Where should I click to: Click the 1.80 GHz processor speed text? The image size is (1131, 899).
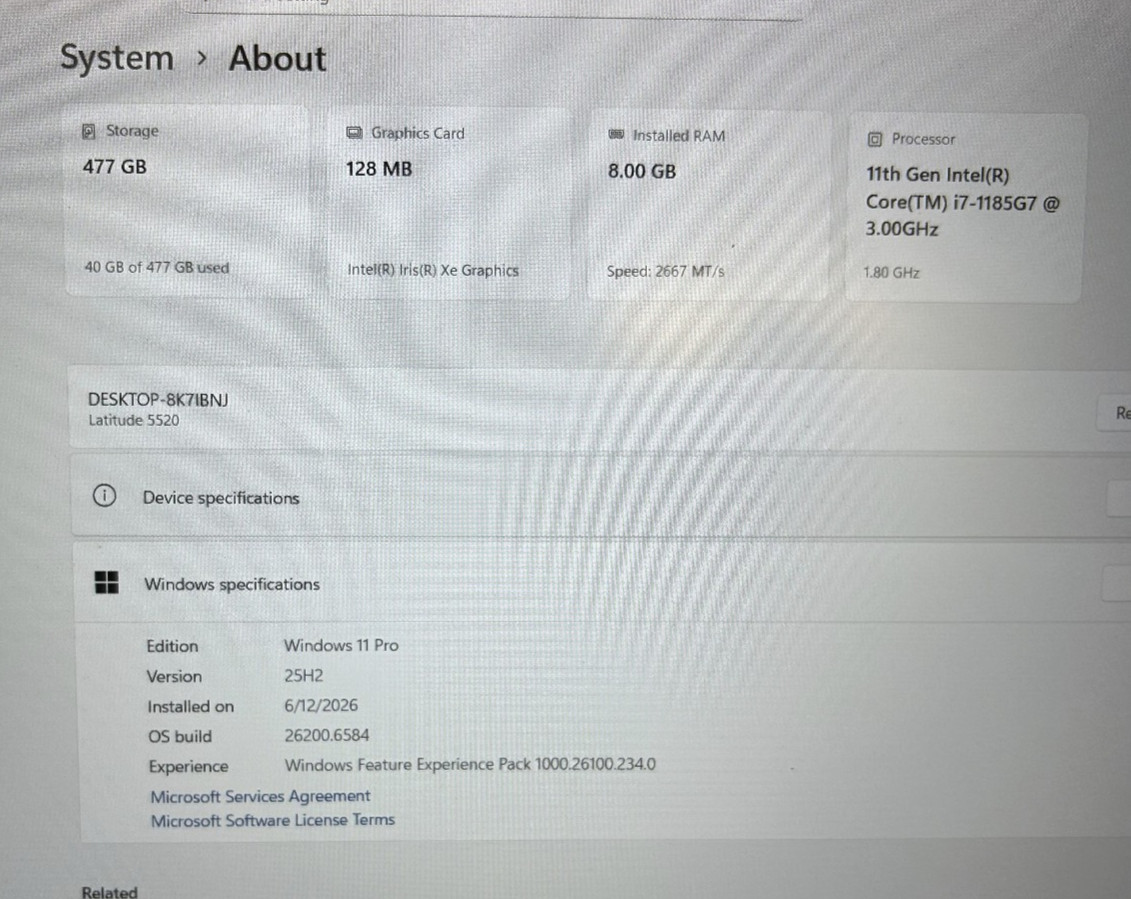coord(892,273)
